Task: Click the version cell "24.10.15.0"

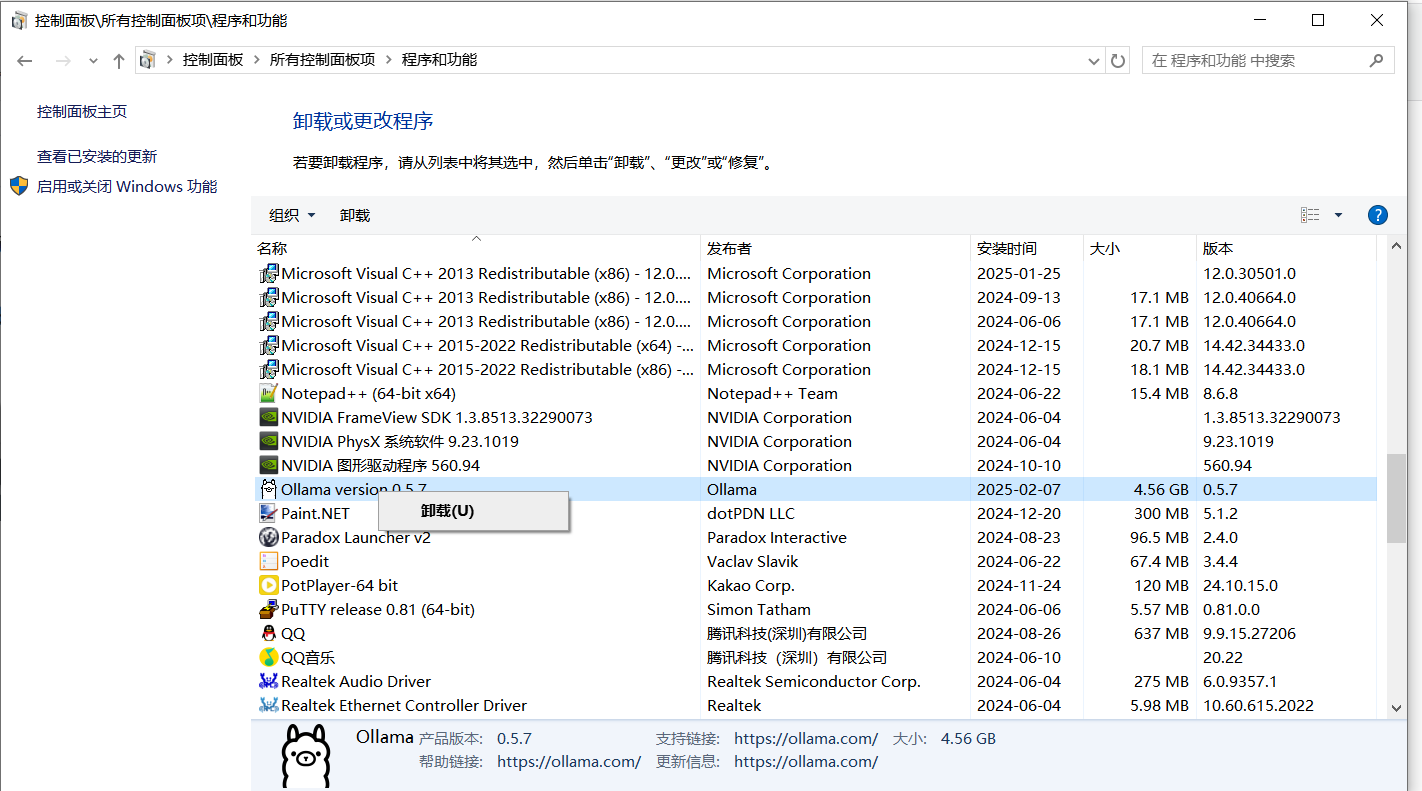Action: [1240, 586]
